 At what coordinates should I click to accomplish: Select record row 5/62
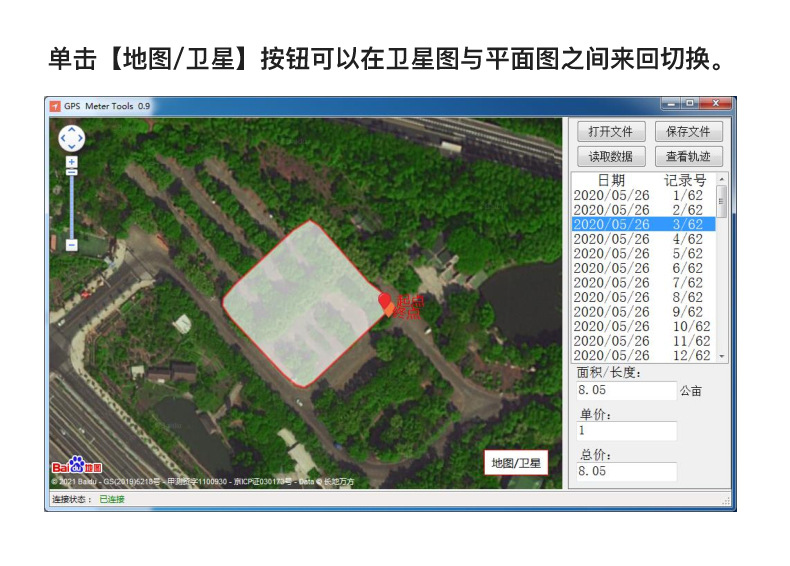tap(643, 253)
